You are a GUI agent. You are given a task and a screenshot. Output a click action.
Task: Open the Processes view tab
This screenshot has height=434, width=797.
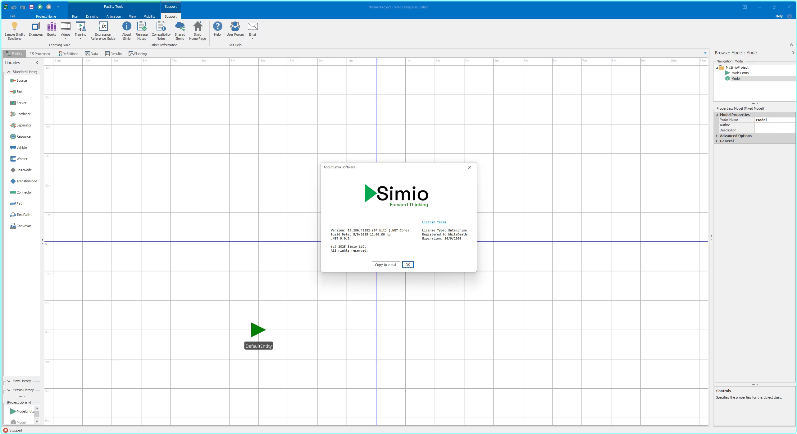[x=40, y=53]
